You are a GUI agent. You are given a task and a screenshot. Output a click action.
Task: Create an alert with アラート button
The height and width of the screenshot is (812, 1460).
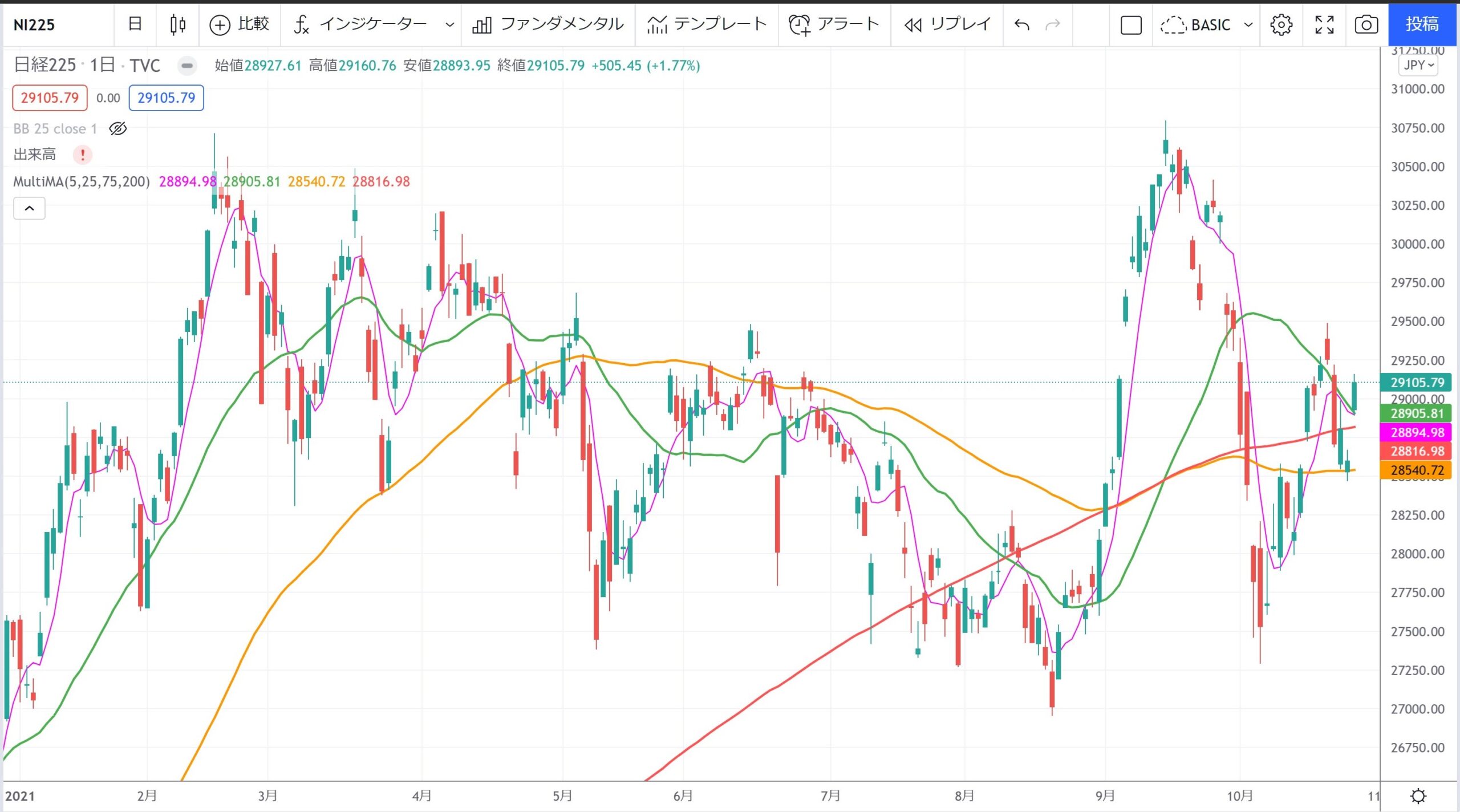pyautogui.click(x=834, y=25)
